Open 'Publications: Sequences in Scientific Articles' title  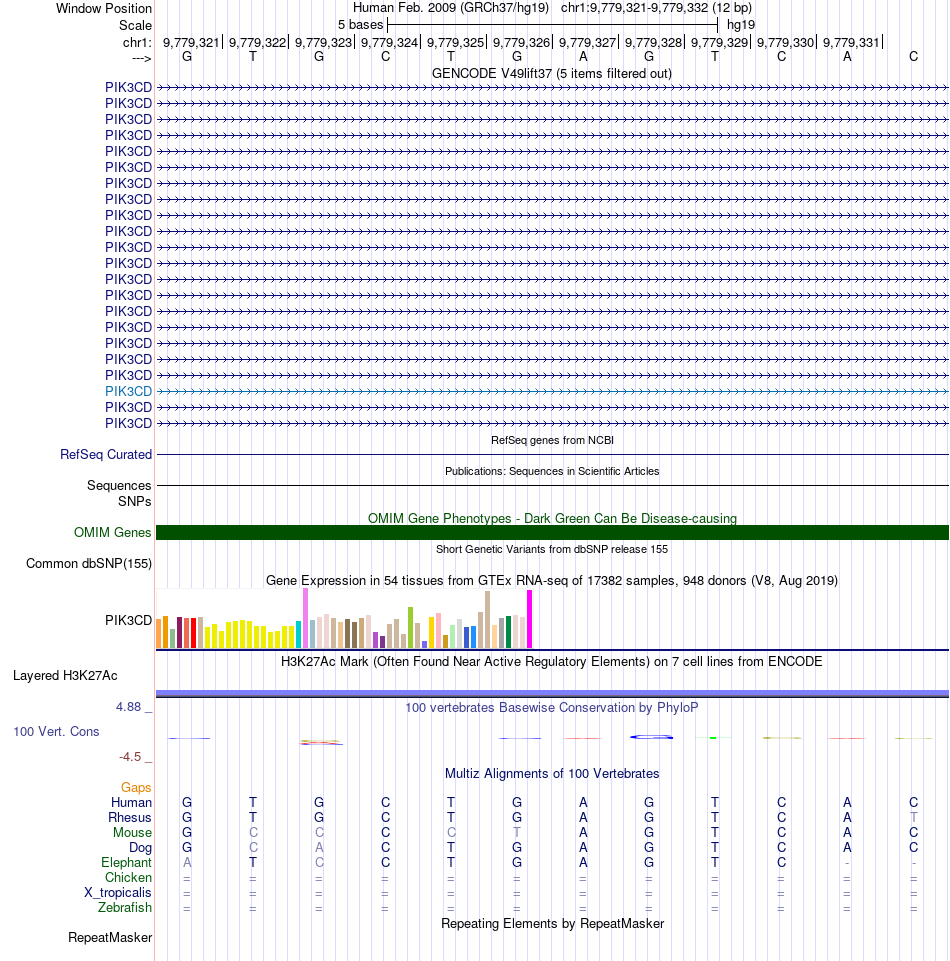(x=552, y=471)
